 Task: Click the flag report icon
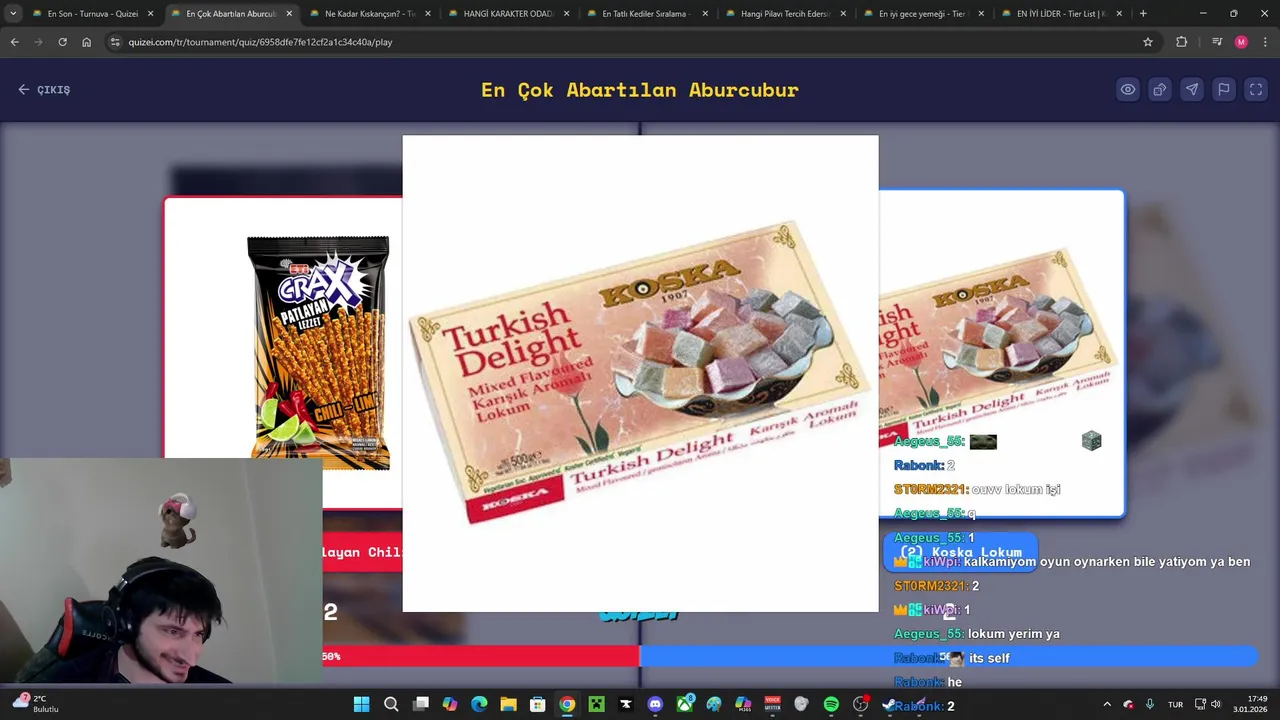click(x=1224, y=89)
